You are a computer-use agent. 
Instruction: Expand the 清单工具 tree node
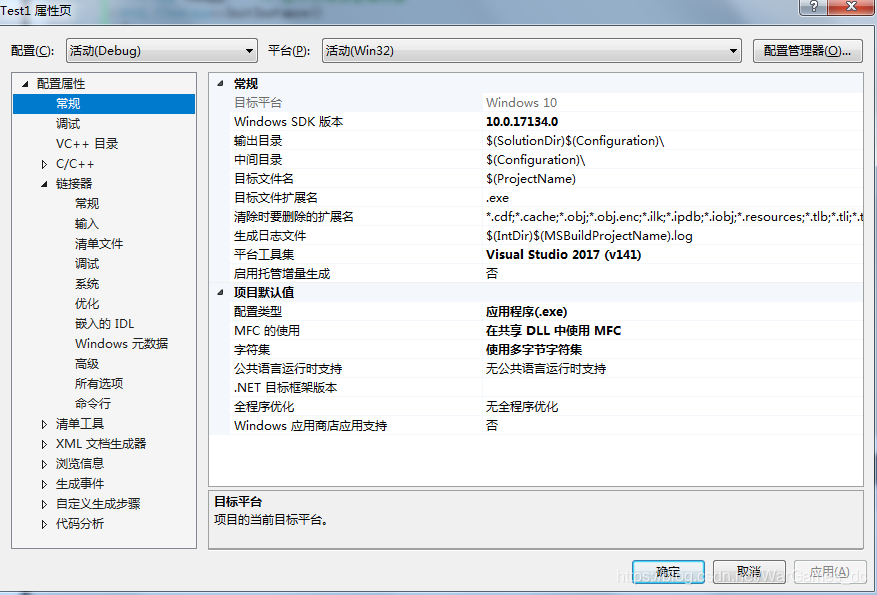44,424
